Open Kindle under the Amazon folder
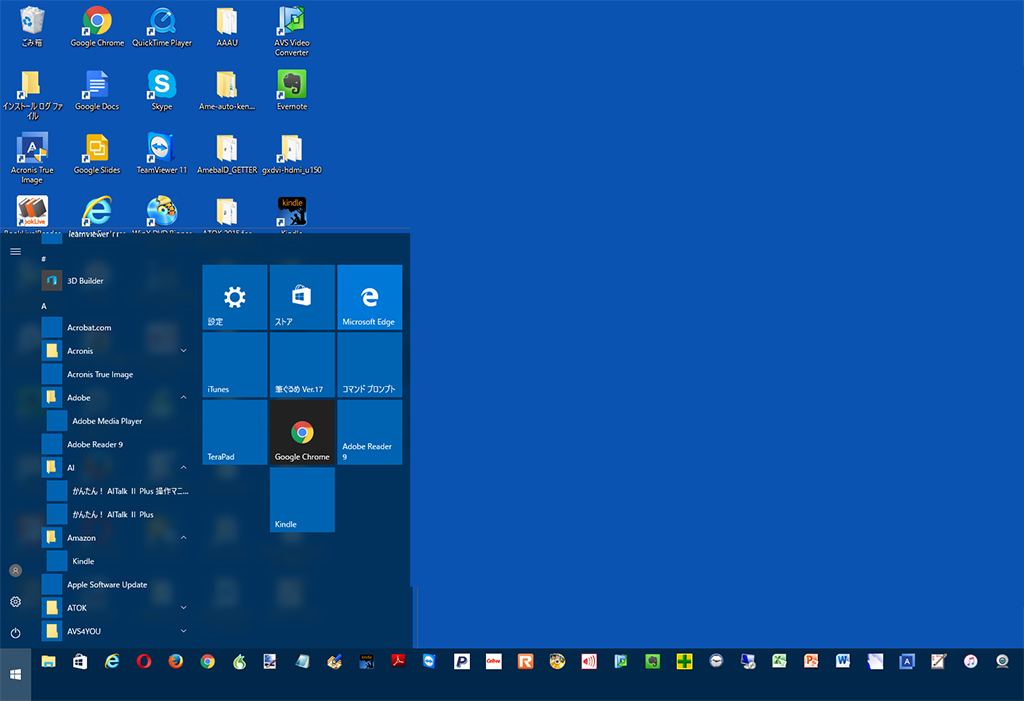The image size is (1024, 701). [119, 561]
